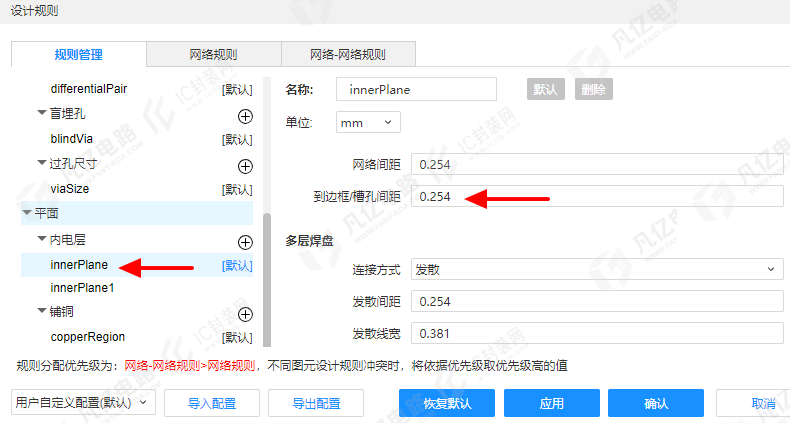The height and width of the screenshot is (423, 790).
Task: Switch to the 规则管理 tab
Action: click(x=79, y=54)
